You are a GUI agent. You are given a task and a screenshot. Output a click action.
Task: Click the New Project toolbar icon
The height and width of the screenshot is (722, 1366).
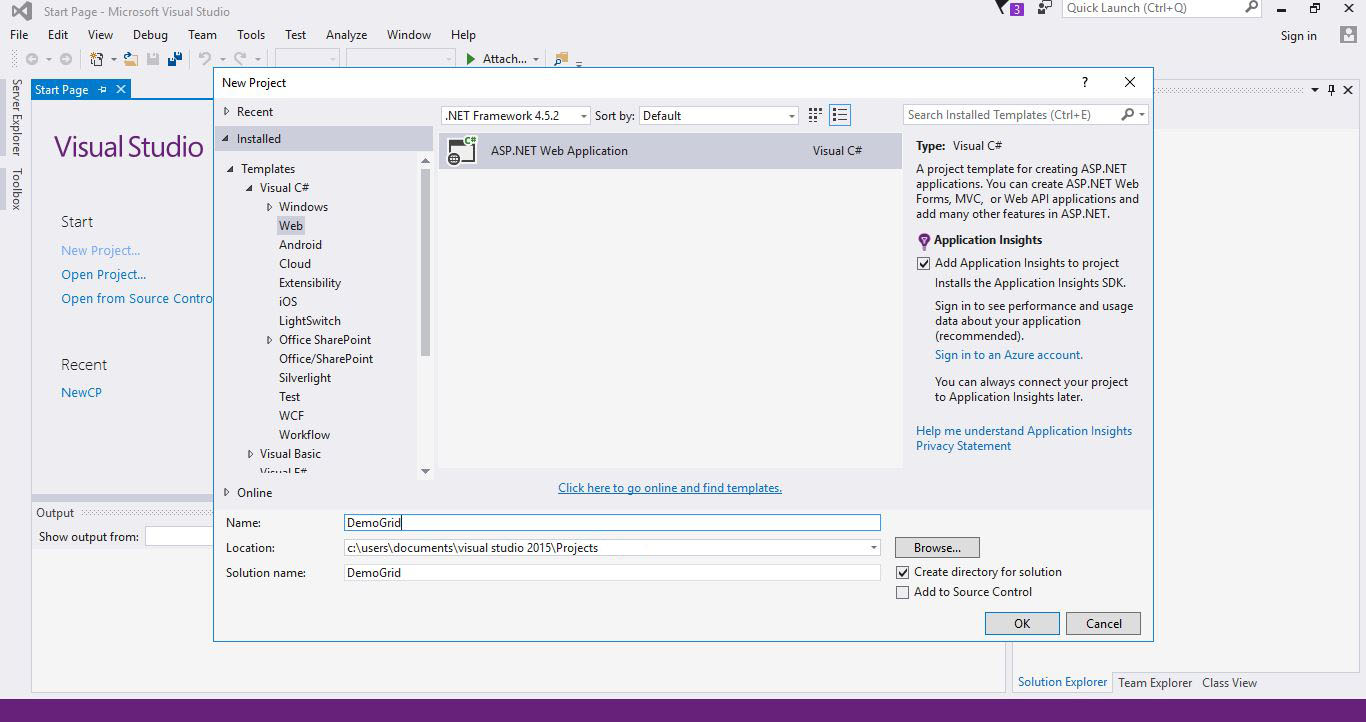point(97,59)
